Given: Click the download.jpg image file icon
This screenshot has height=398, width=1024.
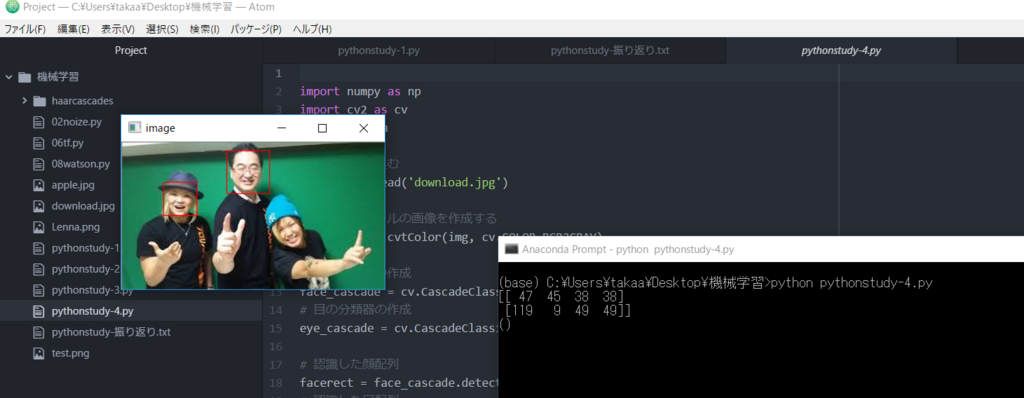Looking at the screenshot, I should point(39,206).
